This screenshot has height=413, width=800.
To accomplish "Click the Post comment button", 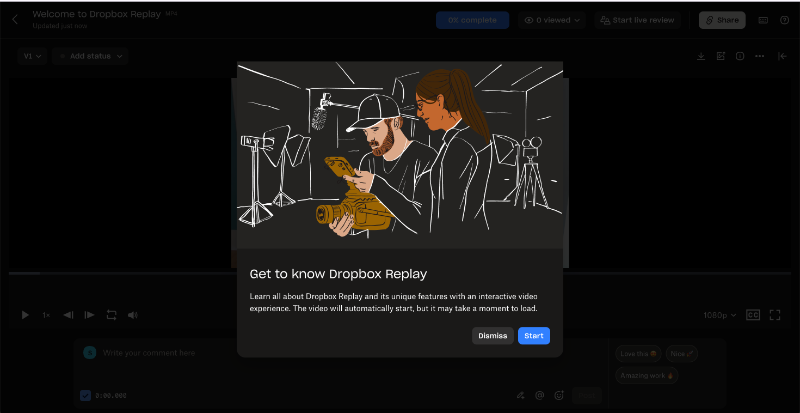I will tap(587, 395).
